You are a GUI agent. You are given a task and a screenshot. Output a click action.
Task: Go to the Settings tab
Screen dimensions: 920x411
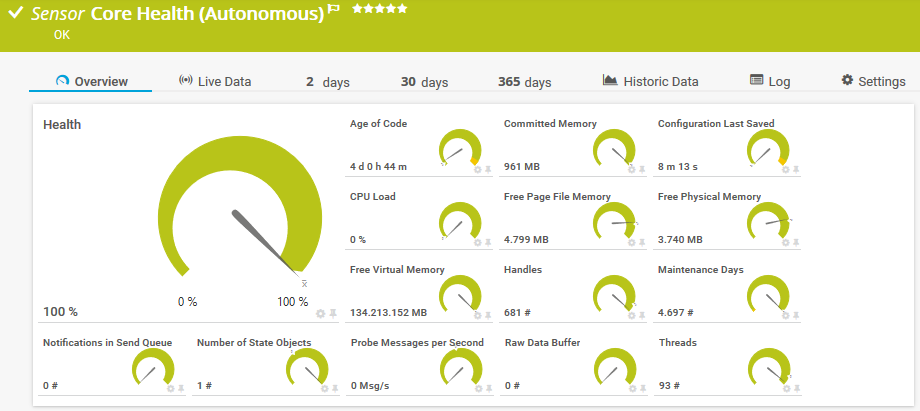point(873,82)
